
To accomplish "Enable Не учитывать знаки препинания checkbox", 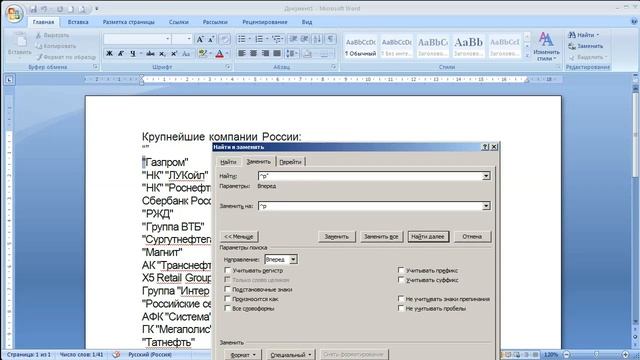I will 401,299.
